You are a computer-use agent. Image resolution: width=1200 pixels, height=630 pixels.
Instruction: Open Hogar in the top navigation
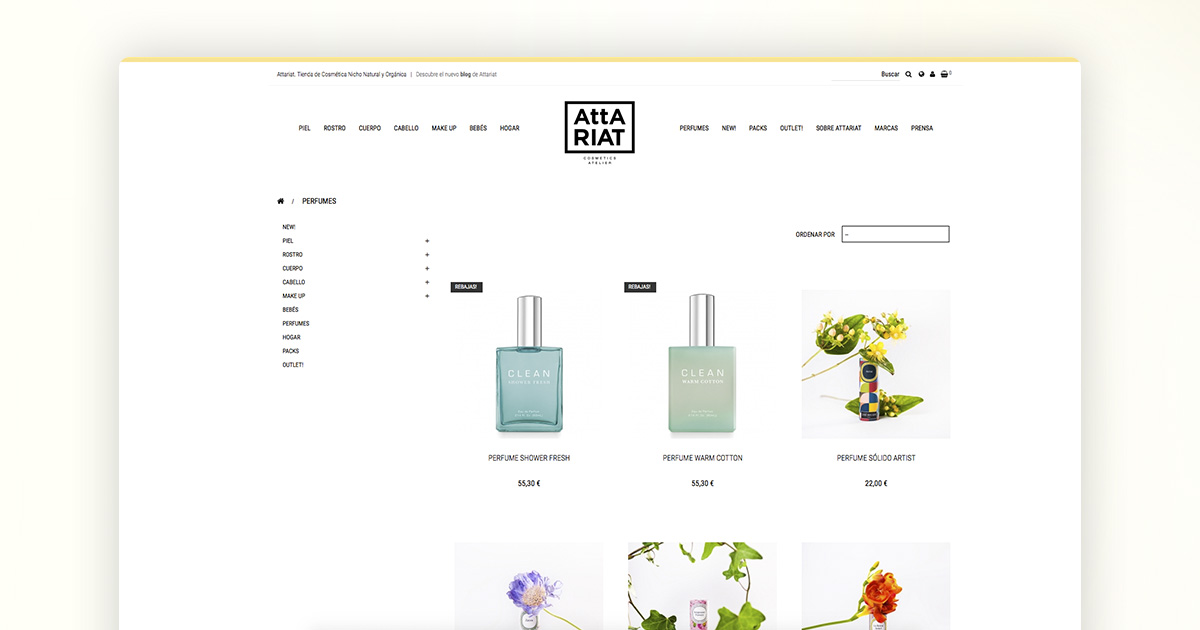(510, 128)
